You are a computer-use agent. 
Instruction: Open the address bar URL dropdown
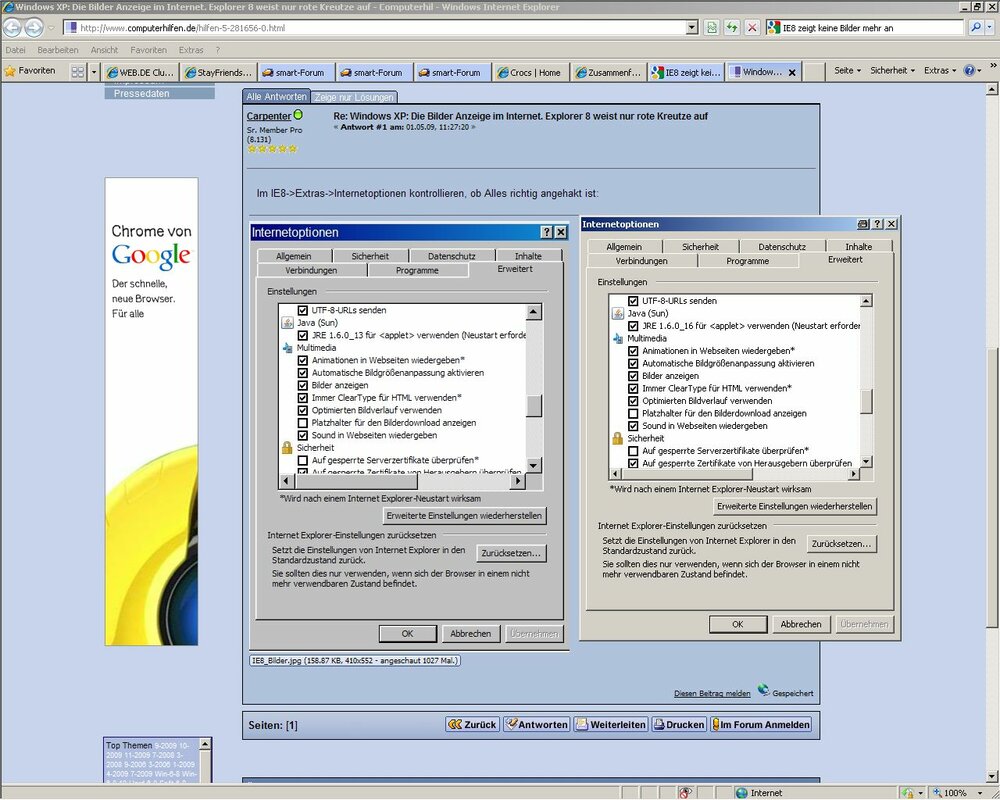coord(692,28)
